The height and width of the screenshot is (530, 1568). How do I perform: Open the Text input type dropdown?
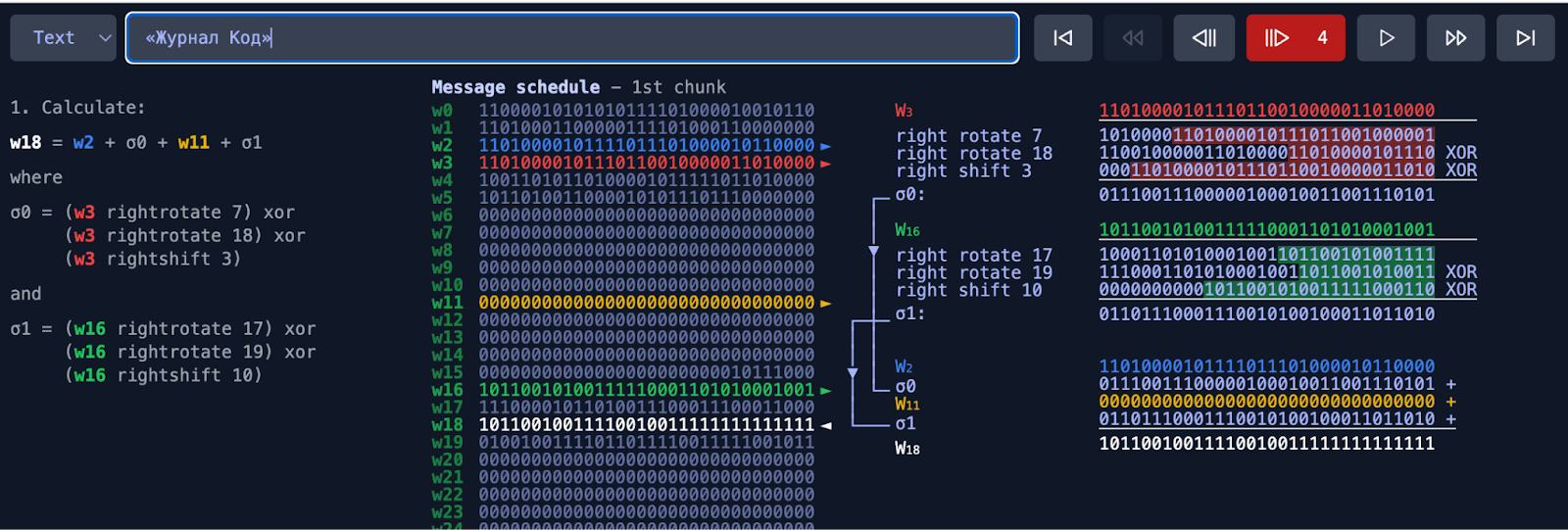[63, 38]
